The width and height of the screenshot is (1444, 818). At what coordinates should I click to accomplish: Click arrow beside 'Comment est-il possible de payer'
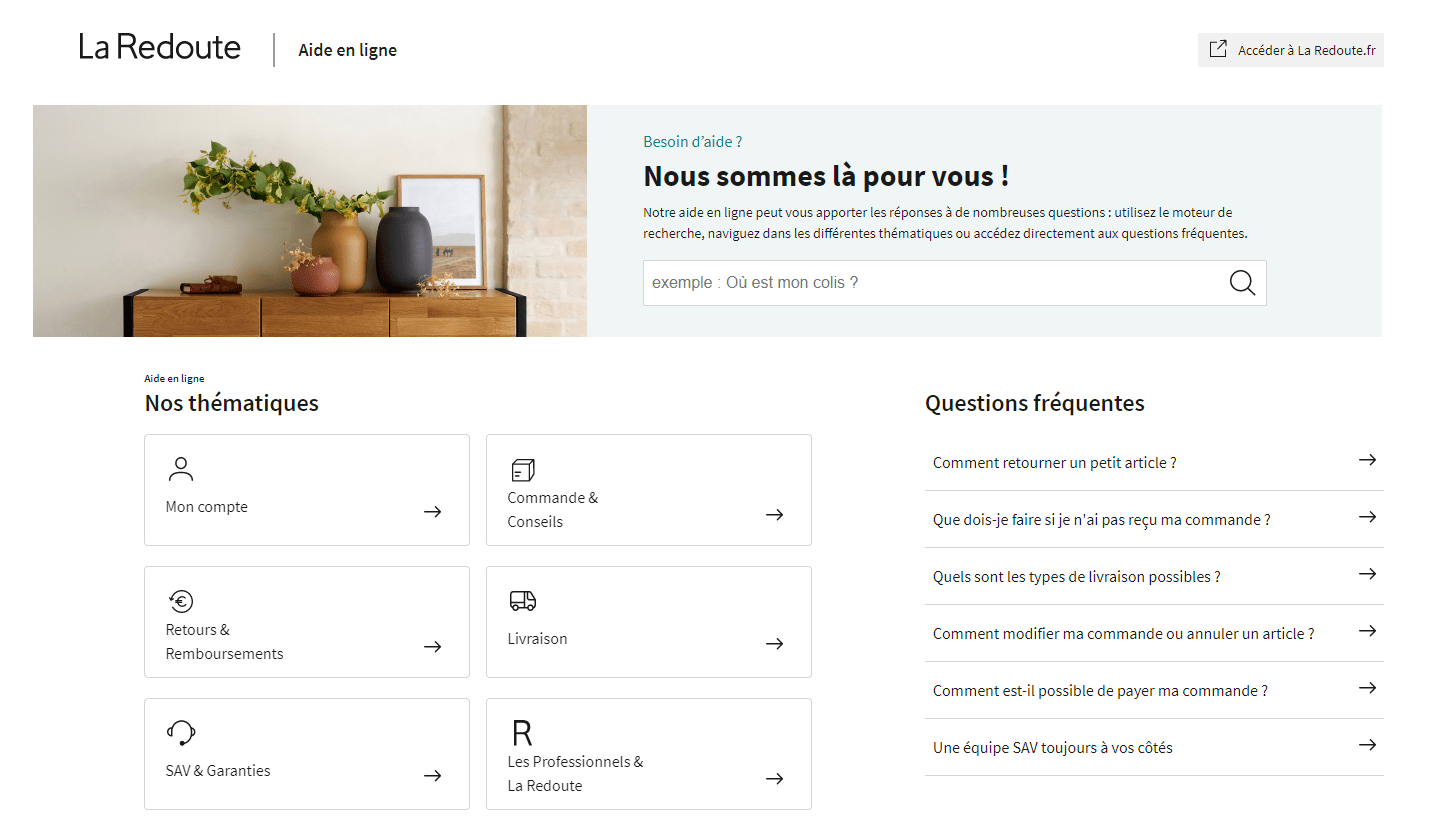coord(1367,688)
